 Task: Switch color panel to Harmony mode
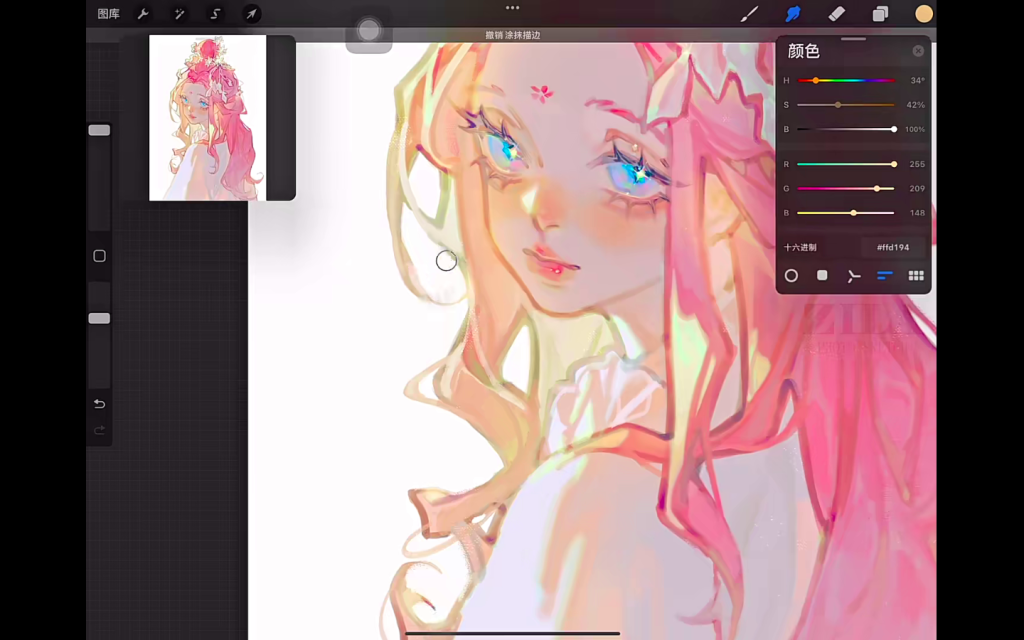(853, 276)
